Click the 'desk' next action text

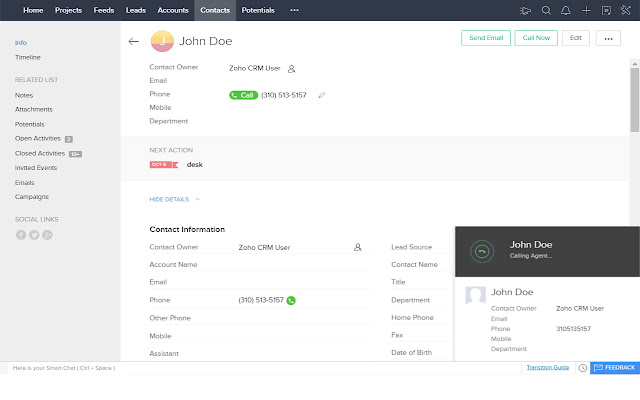coord(195,164)
